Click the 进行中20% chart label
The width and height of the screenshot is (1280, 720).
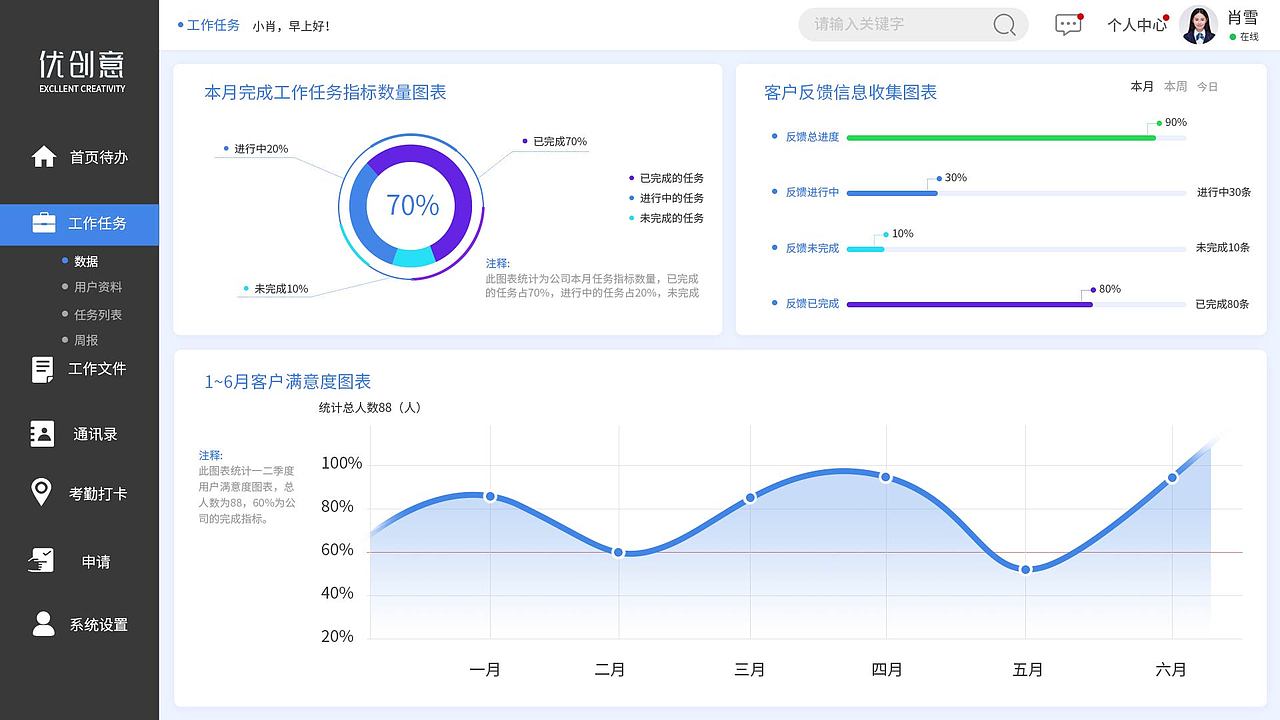point(261,149)
